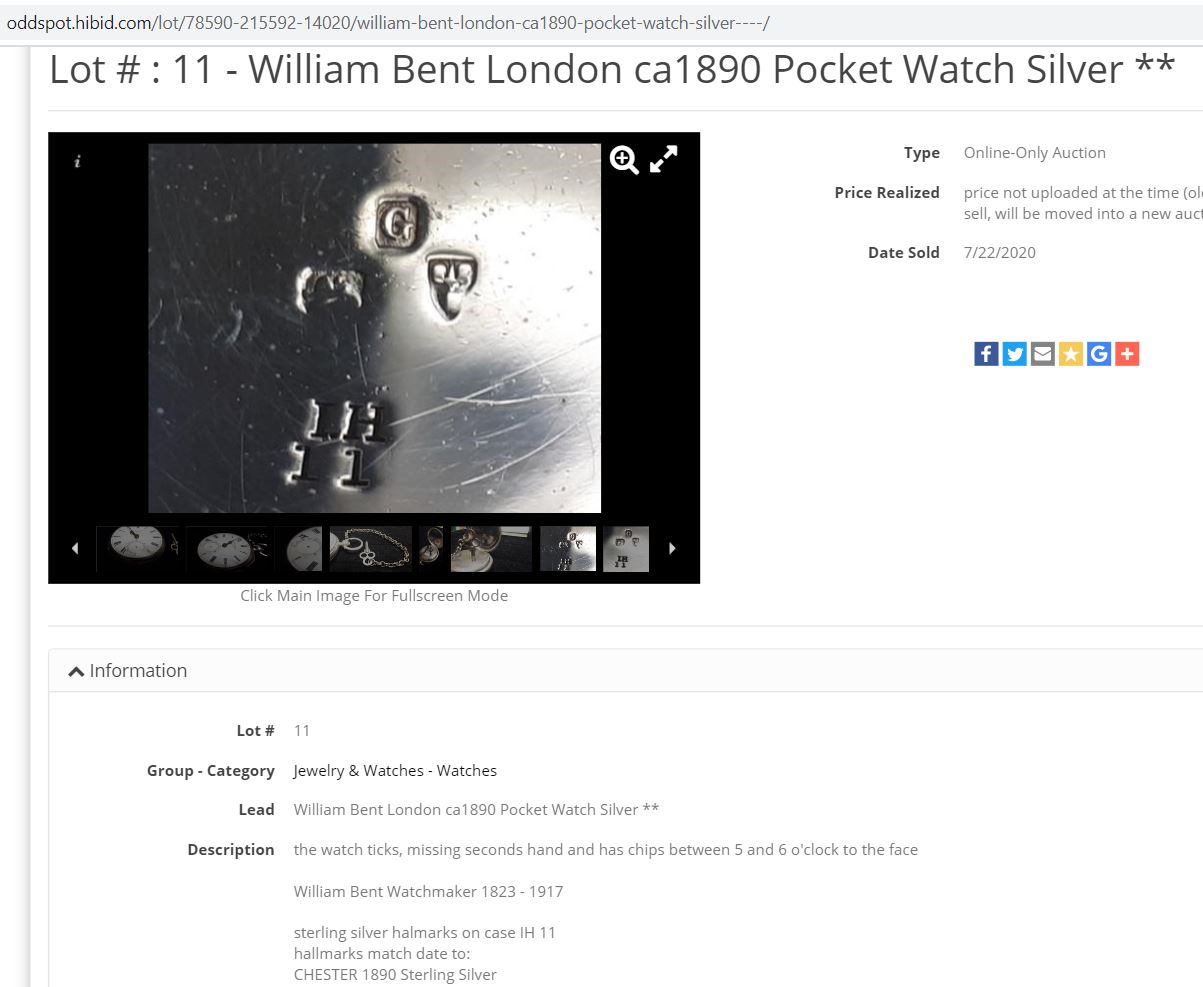Viewport: 1203px width, 987px height.
Task: Advance thumbnails with the right arrow
Action: (x=672, y=548)
